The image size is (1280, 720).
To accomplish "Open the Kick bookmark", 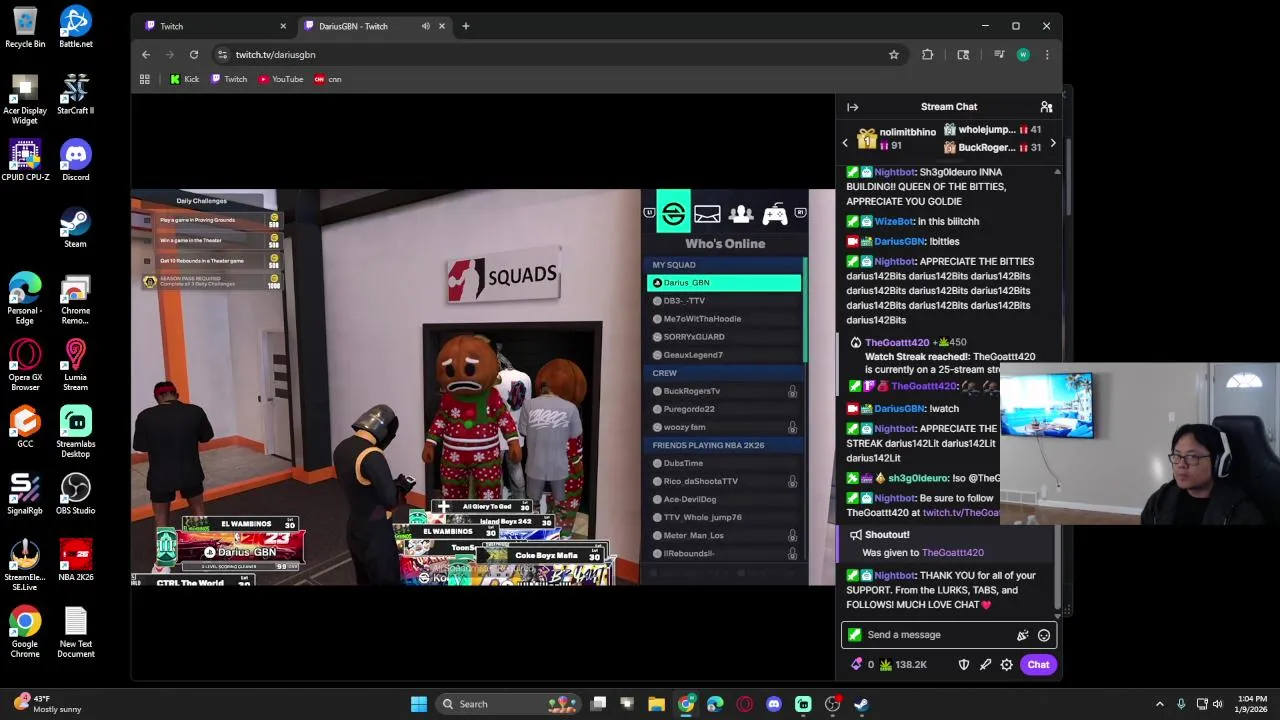I will tap(185, 79).
